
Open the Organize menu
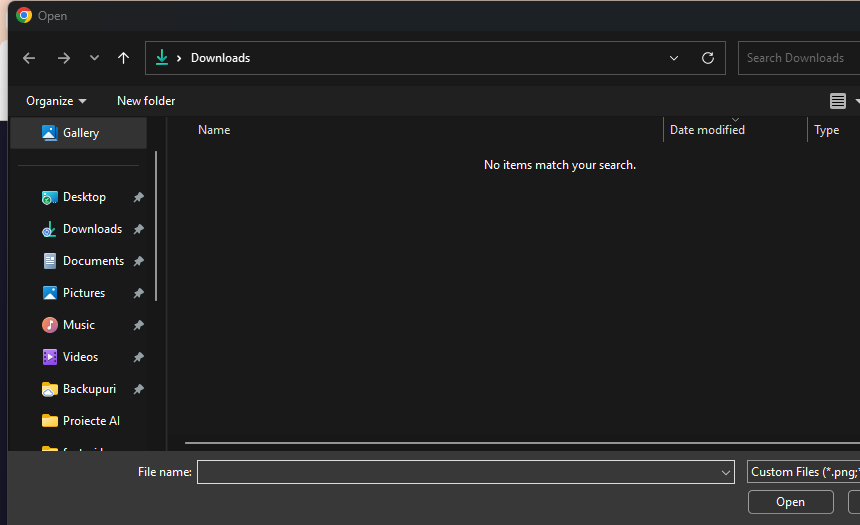(x=56, y=101)
